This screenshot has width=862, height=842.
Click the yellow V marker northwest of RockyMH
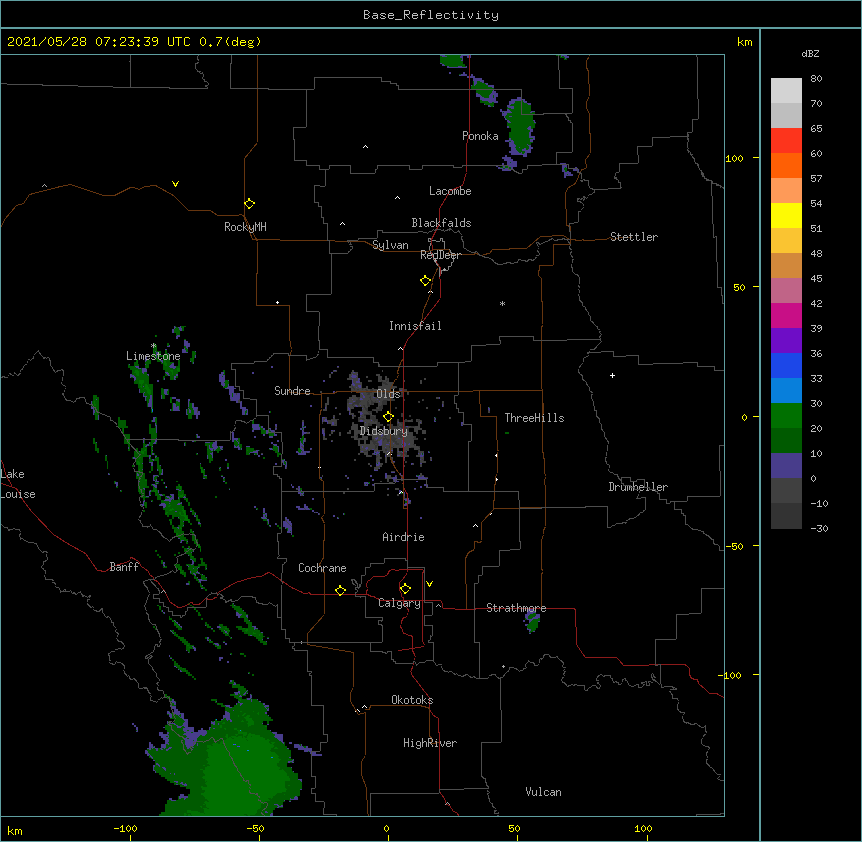175,184
